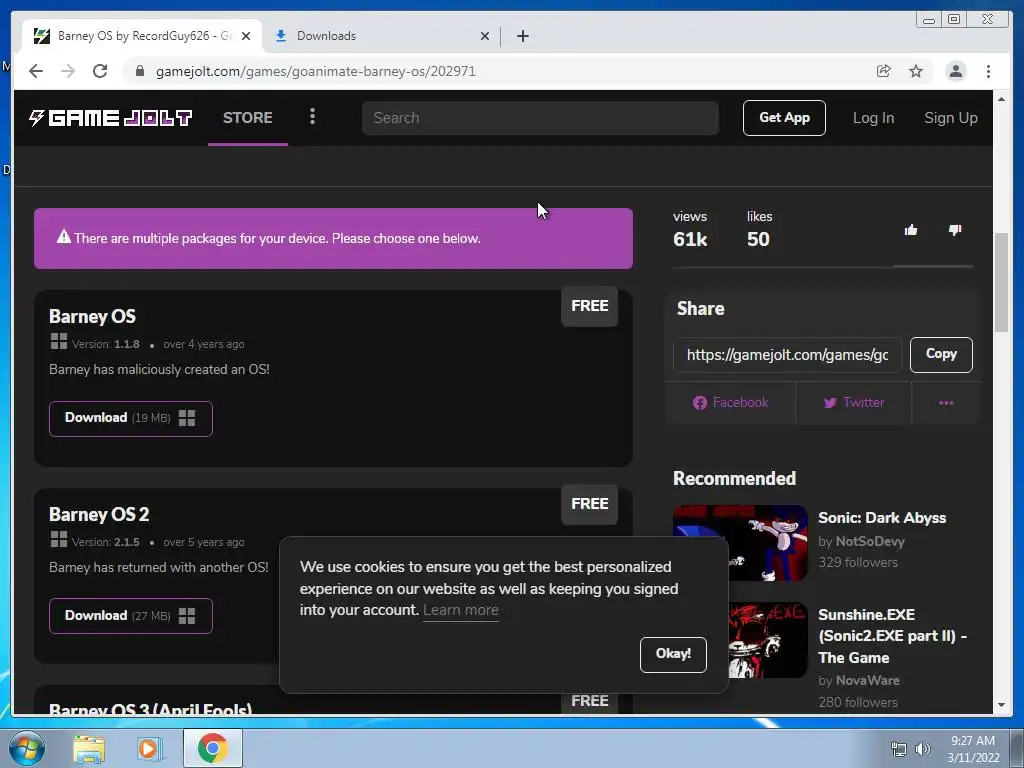
Task: Open Sonic: Dark Abyss thumbnail
Action: point(740,543)
